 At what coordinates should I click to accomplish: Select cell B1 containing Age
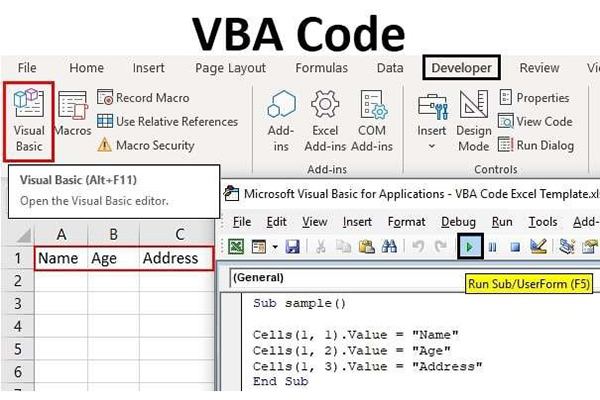(x=113, y=258)
